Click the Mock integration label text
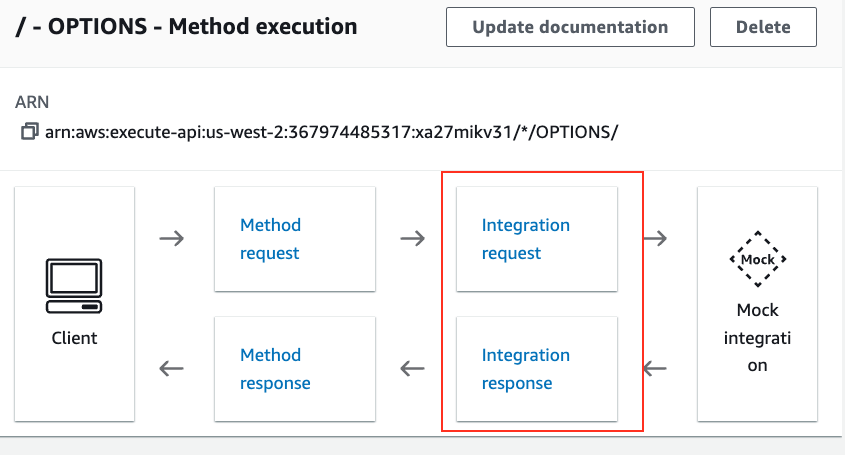Viewport: 845px width, 455px height. click(758, 338)
